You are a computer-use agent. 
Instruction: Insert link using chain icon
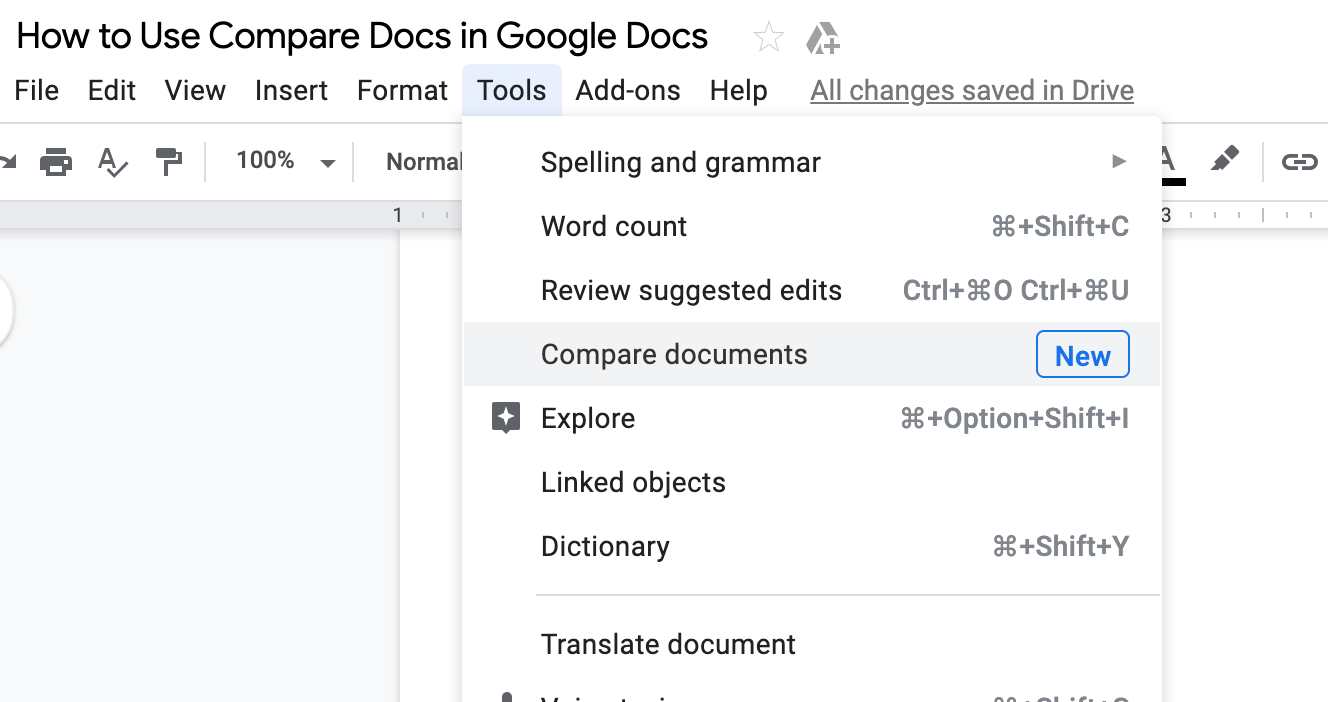point(1299,161)
